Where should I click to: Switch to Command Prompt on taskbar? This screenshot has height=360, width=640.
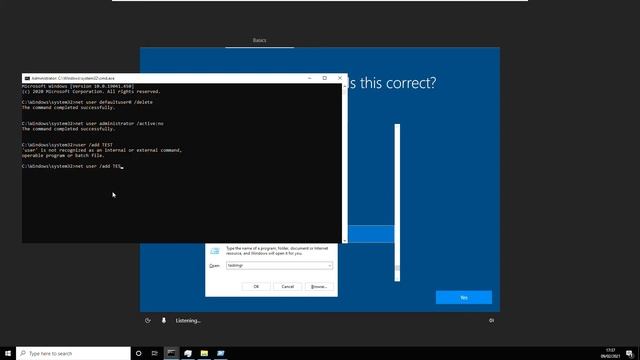click(171, 353)
